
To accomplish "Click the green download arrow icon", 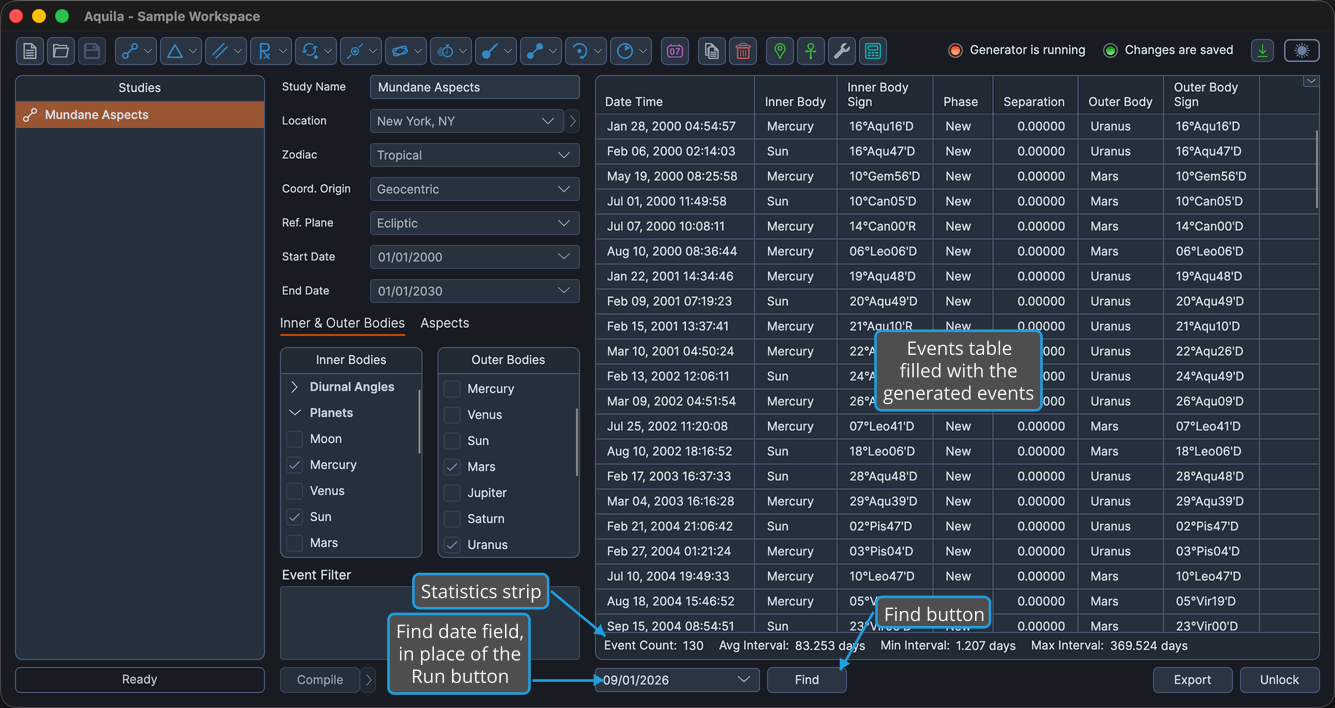I will 1263,50.
